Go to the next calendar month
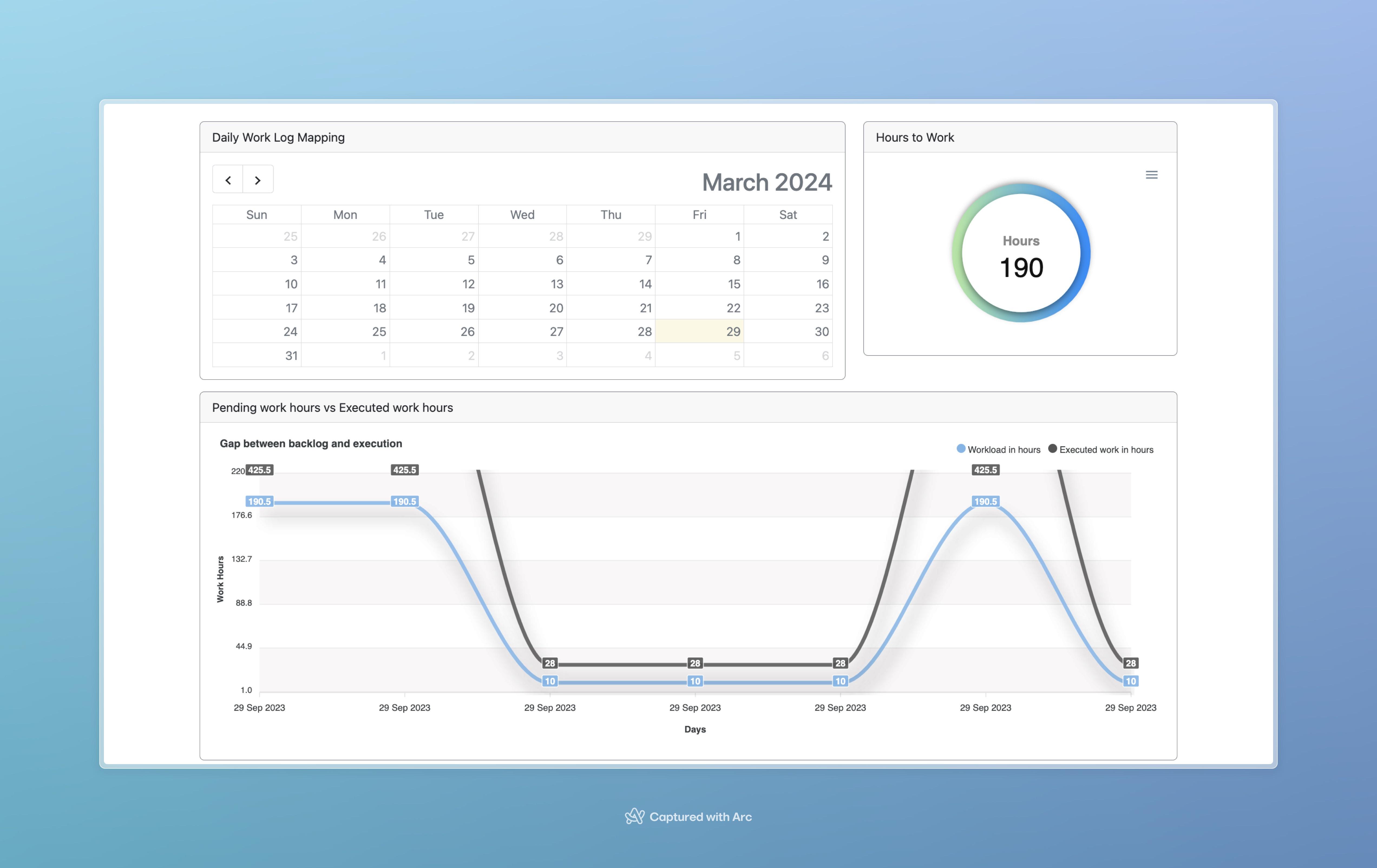Screen dimensions: 1377x868 (x=258, y=180)
